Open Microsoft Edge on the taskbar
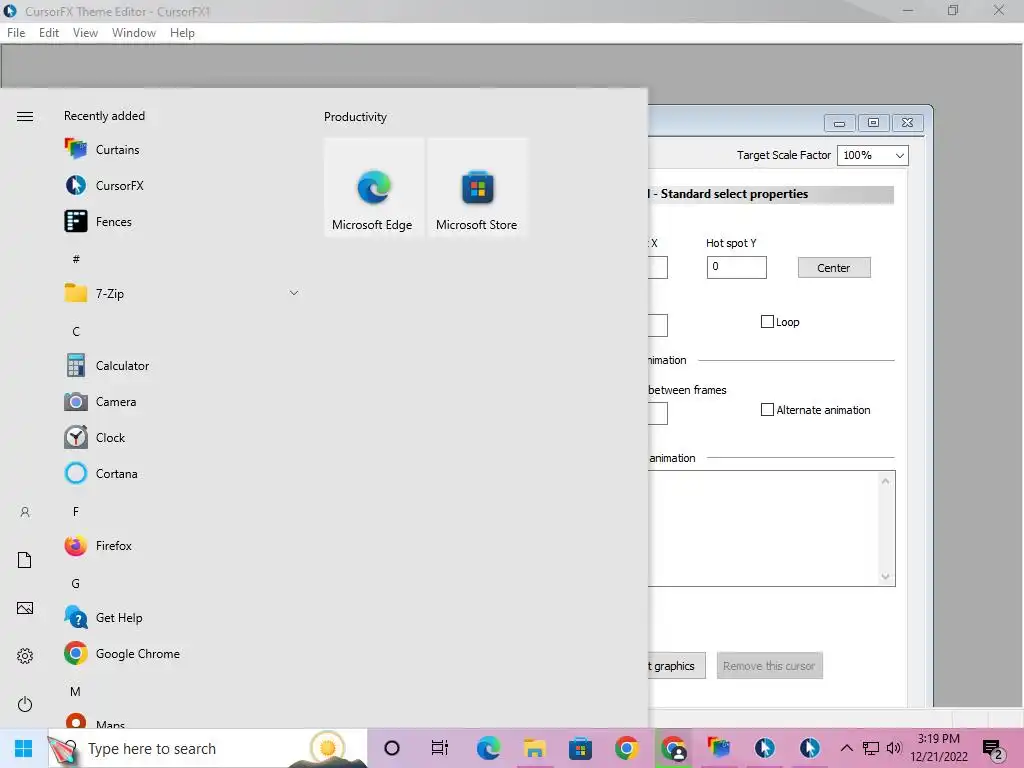 [x=488, y=748]
